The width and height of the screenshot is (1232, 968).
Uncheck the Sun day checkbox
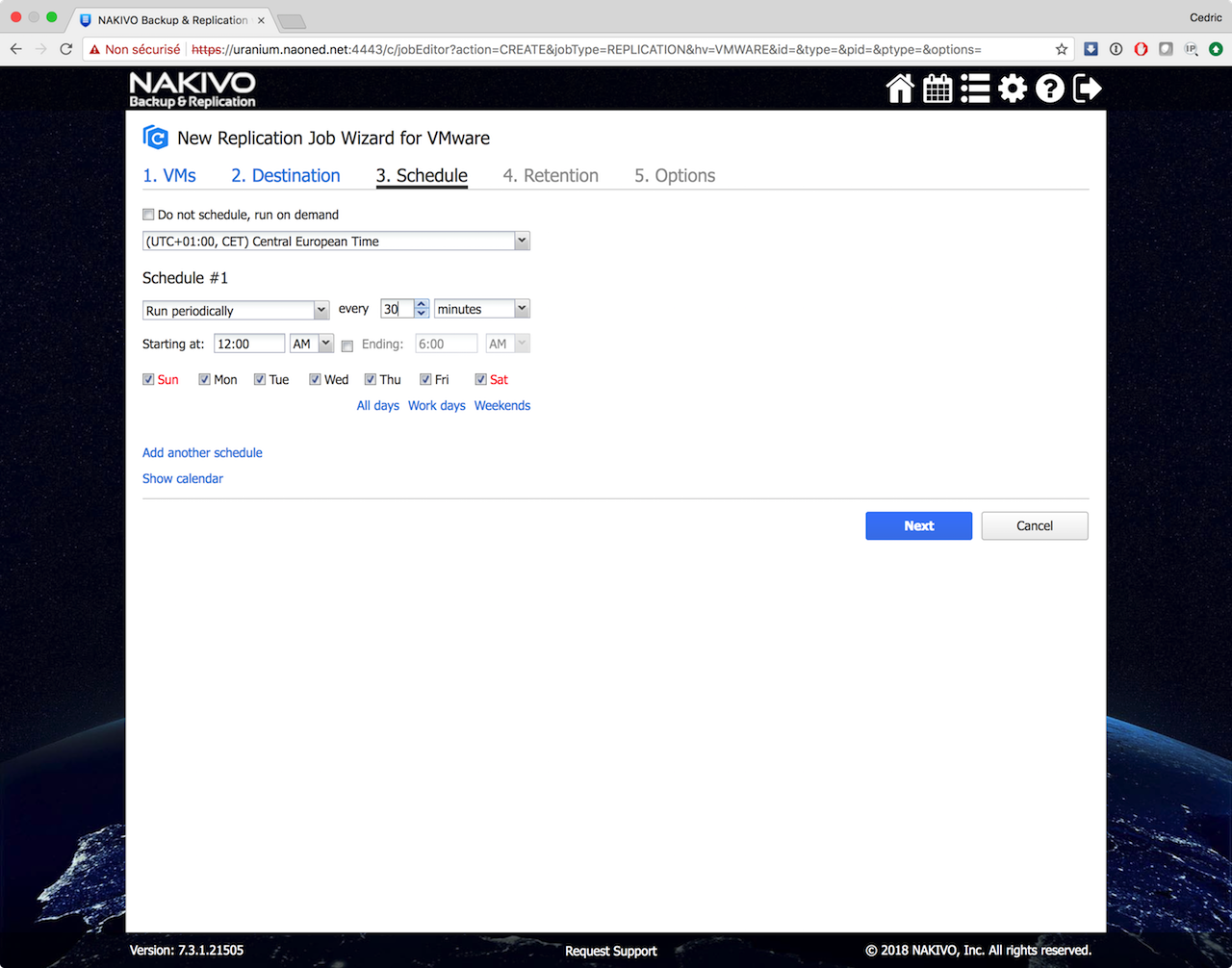point(148,379)
